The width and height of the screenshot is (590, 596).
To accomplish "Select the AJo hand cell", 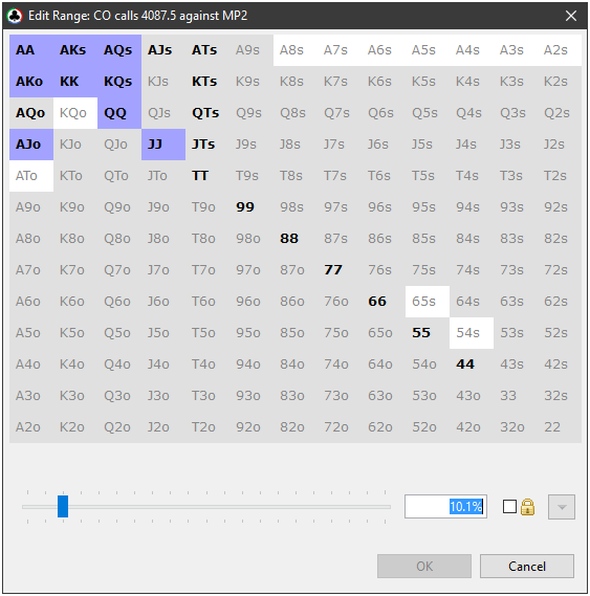I will click(x=32, y=144).
